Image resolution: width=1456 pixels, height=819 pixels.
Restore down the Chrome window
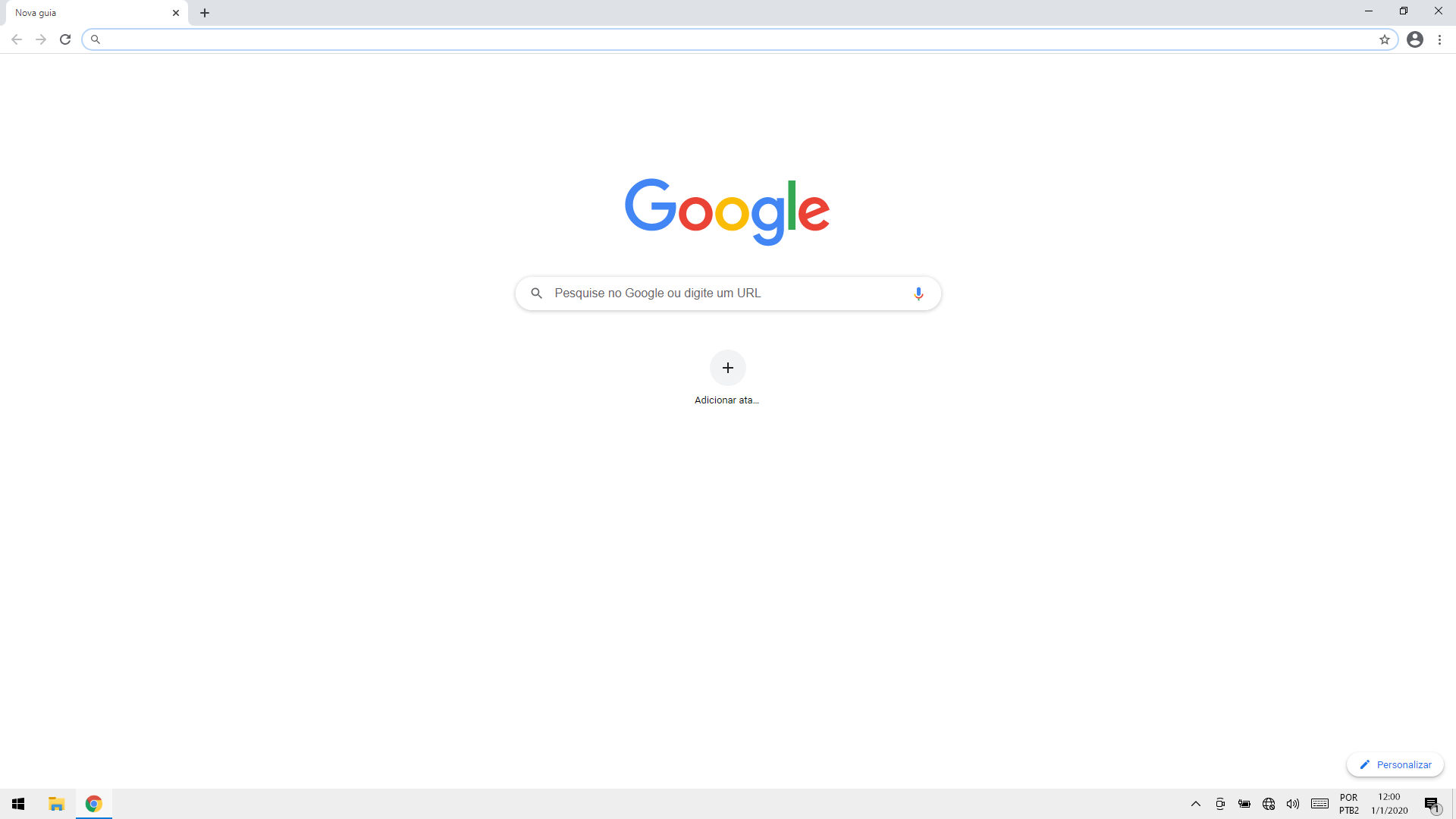tap(1404, 11)
